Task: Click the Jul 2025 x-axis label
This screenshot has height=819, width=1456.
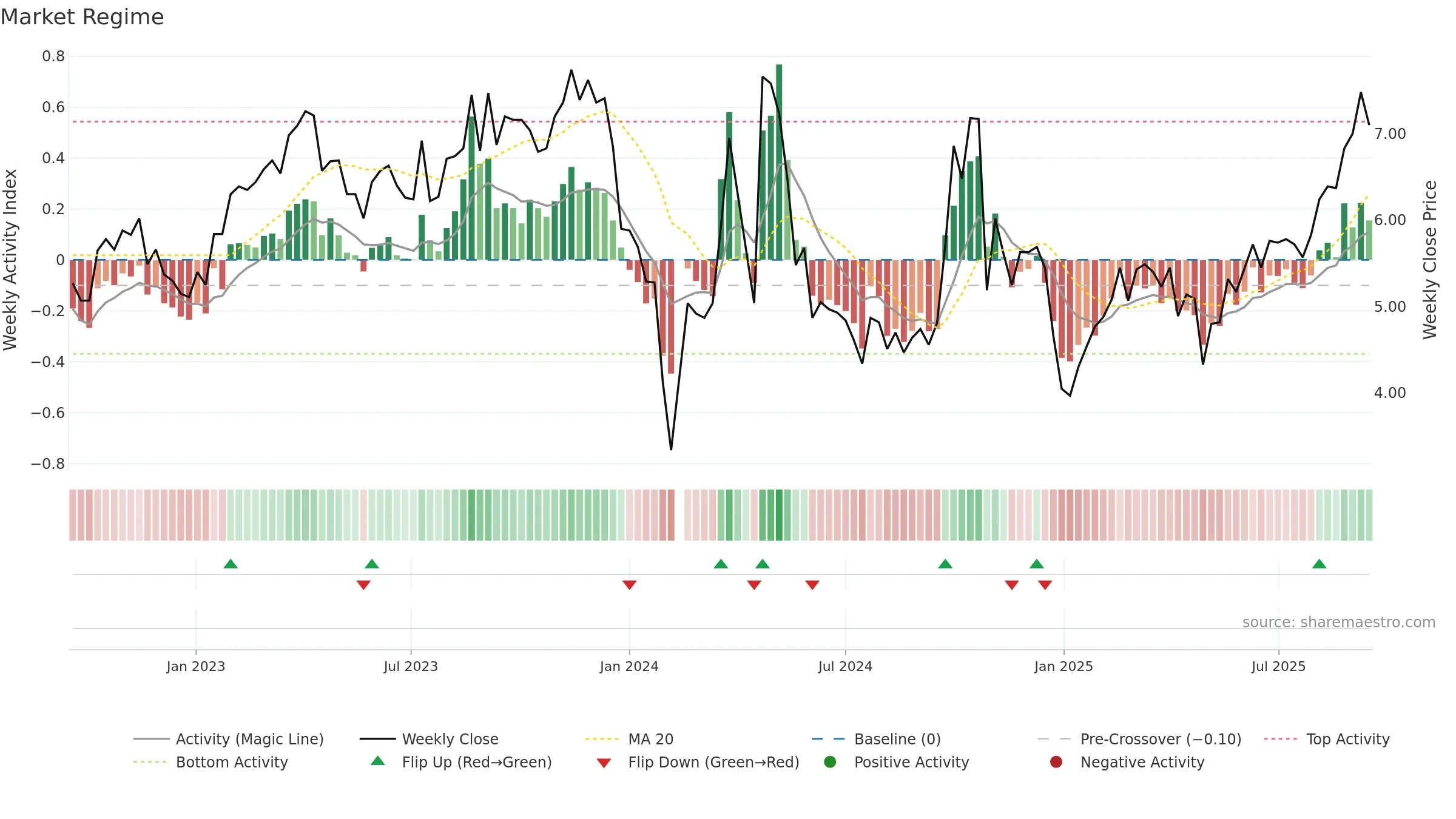Action: [1278, 666]
